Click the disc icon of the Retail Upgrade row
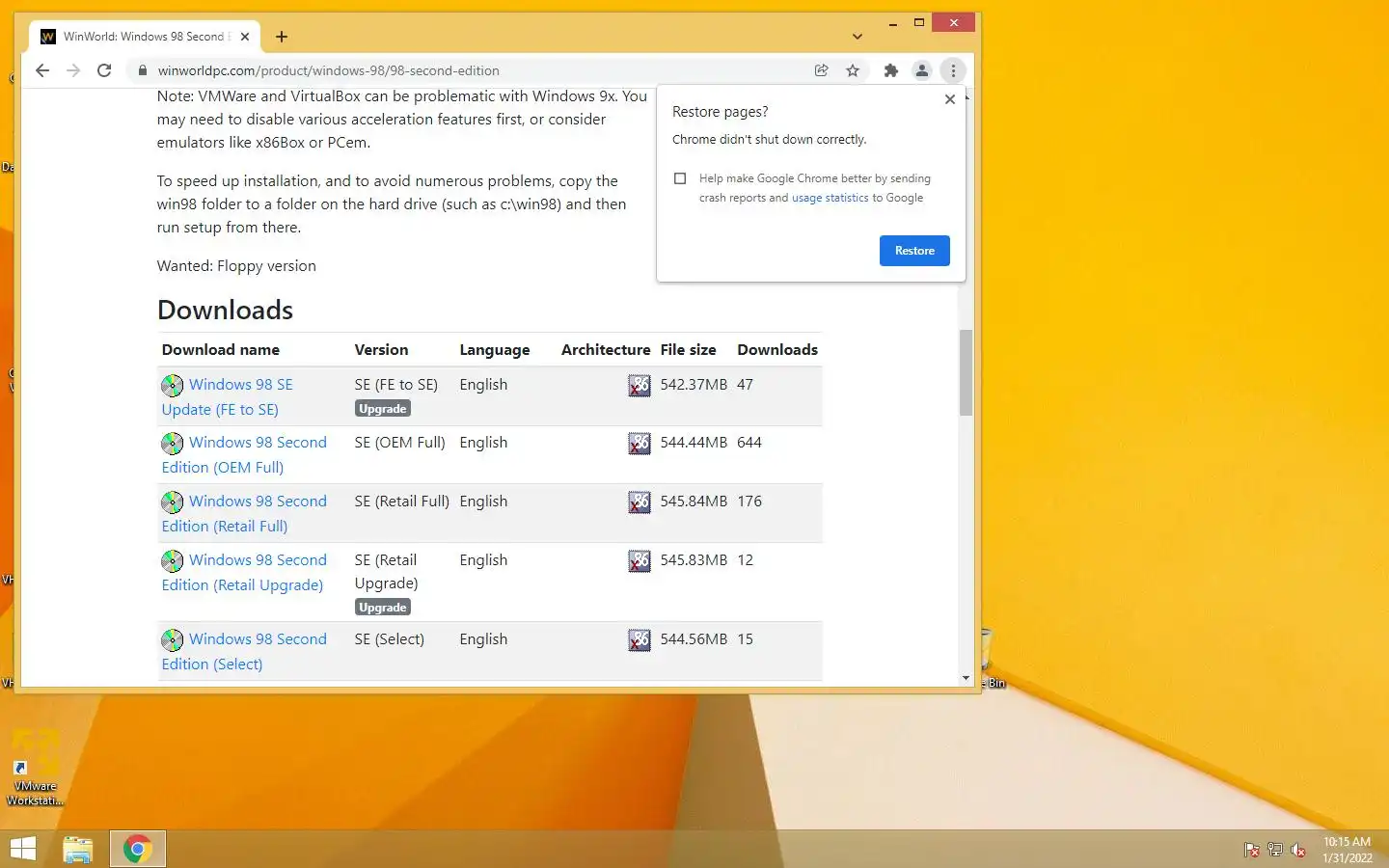The image size is (1389, 868). (172, 561)
